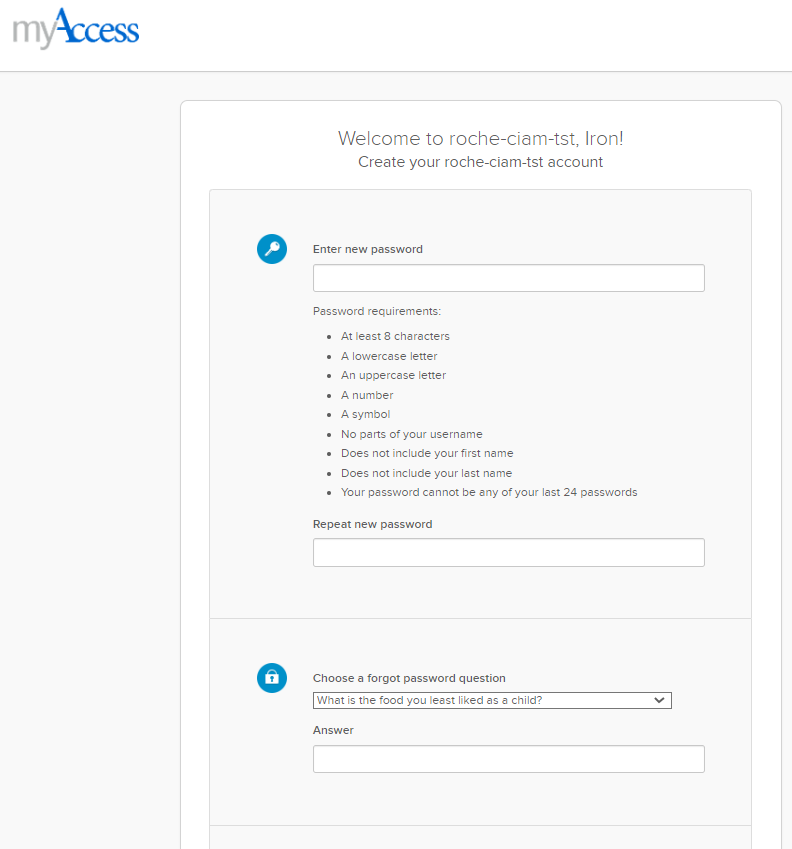Click the 'Create your roche-ciam-tst account' subtitle
This screenshot has width=792, height=849.
click(x=480, y=161)
